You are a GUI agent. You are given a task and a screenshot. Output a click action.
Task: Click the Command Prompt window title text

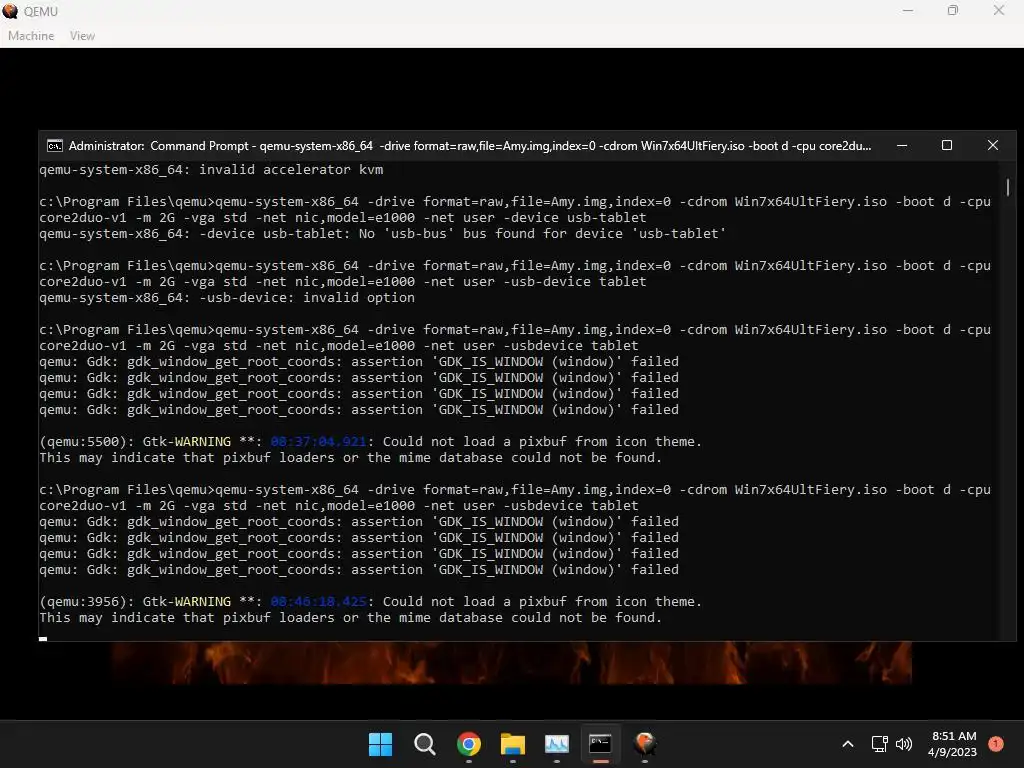coord(470,146)
